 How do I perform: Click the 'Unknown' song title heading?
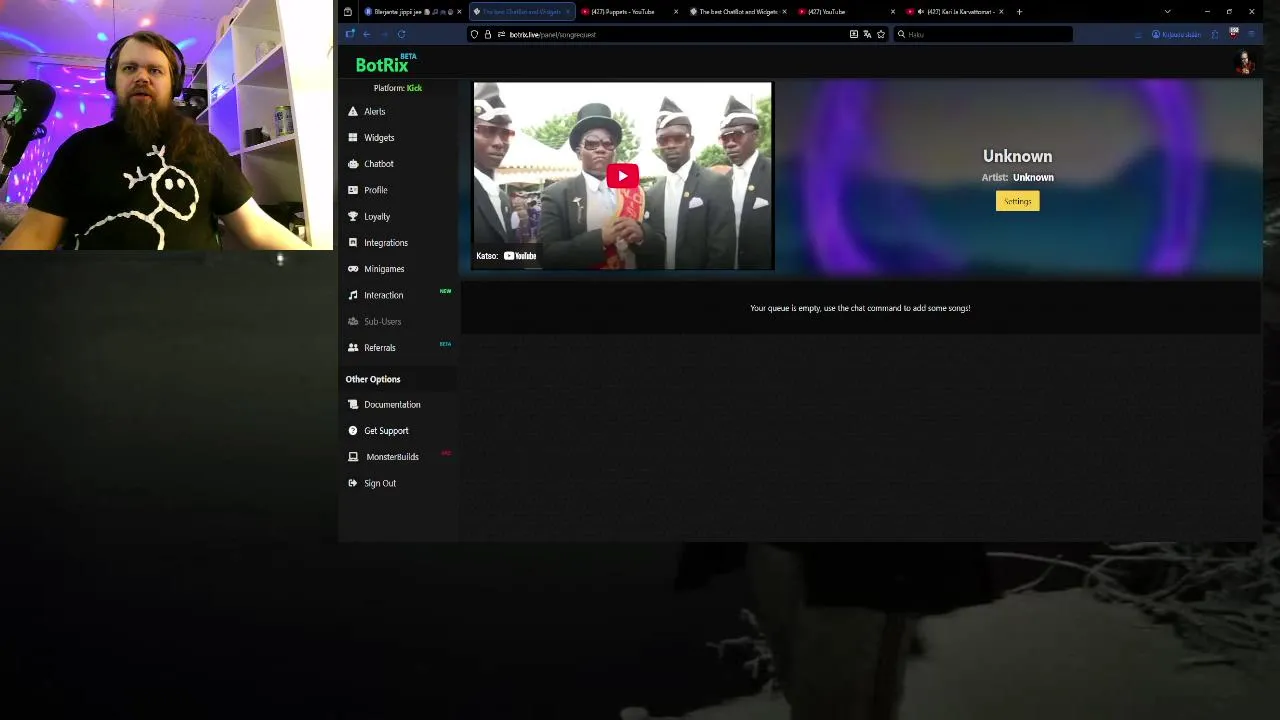tap(1017, 156)
